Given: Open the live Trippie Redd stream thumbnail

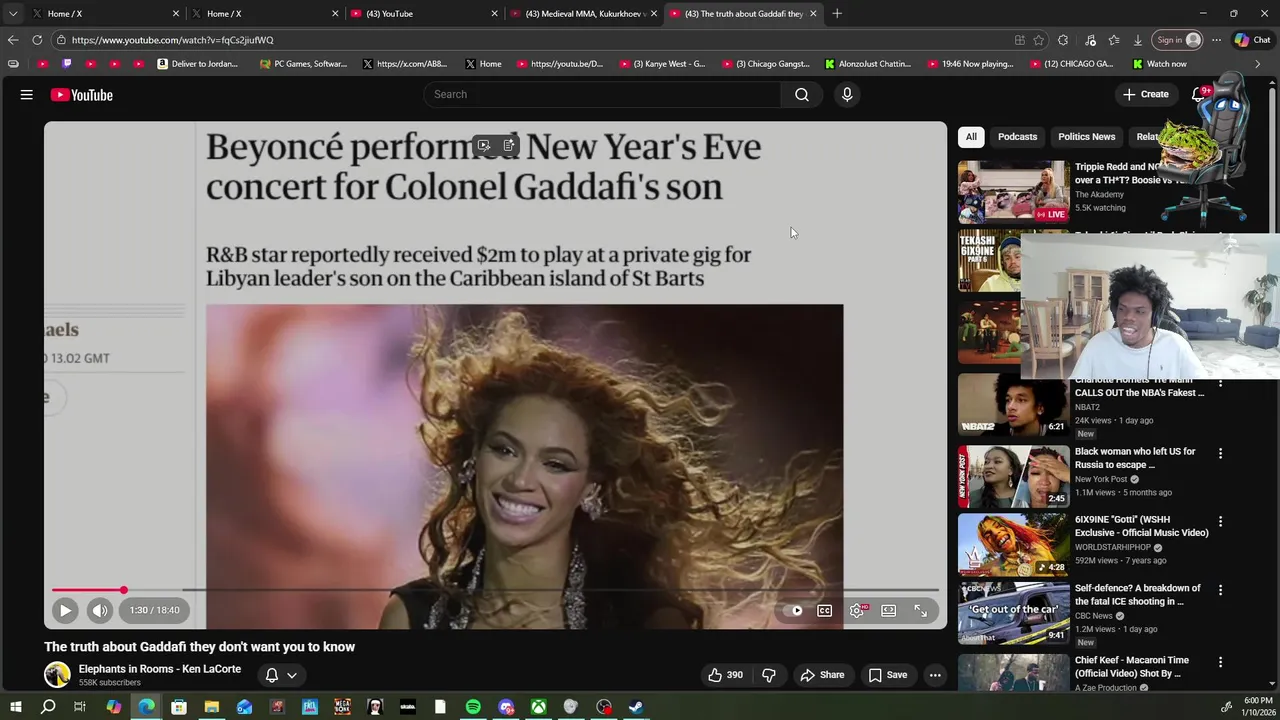Looking at the screenshot, I should point(1013,192).
